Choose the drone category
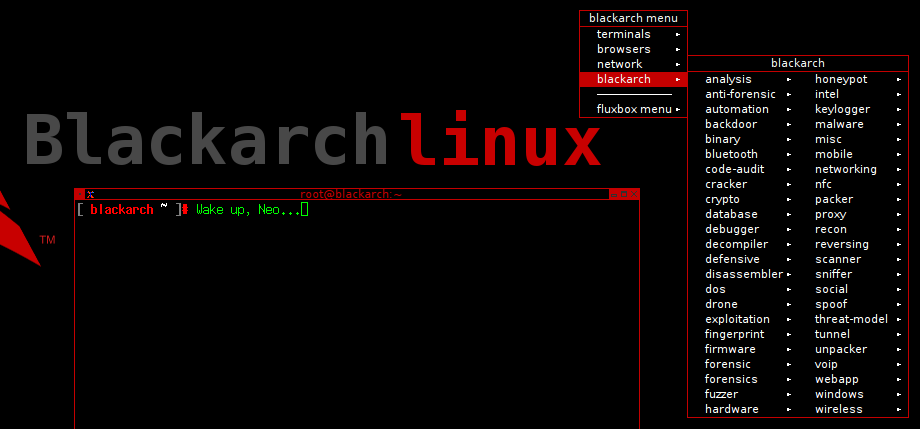 (x=743, y=304)
